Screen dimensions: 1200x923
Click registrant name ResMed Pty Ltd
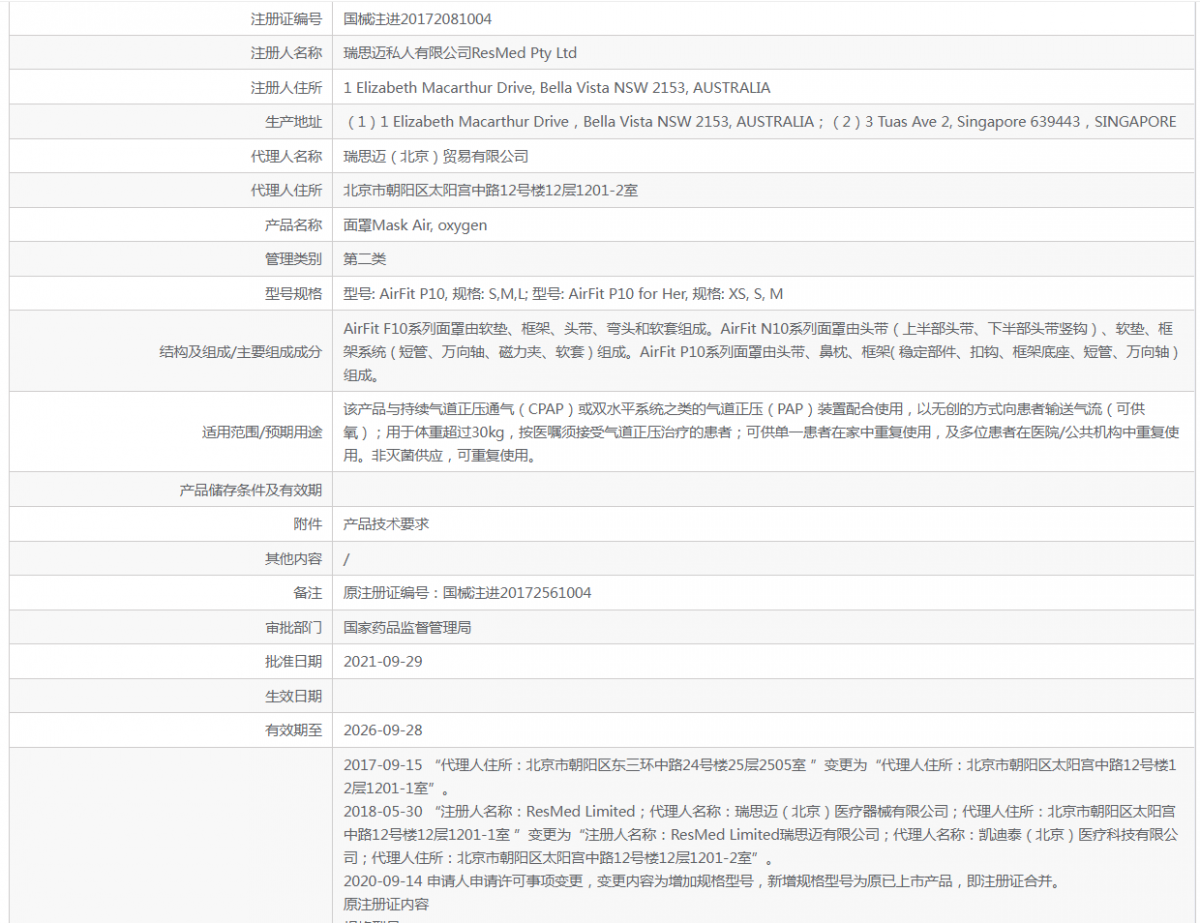(460, 53)
